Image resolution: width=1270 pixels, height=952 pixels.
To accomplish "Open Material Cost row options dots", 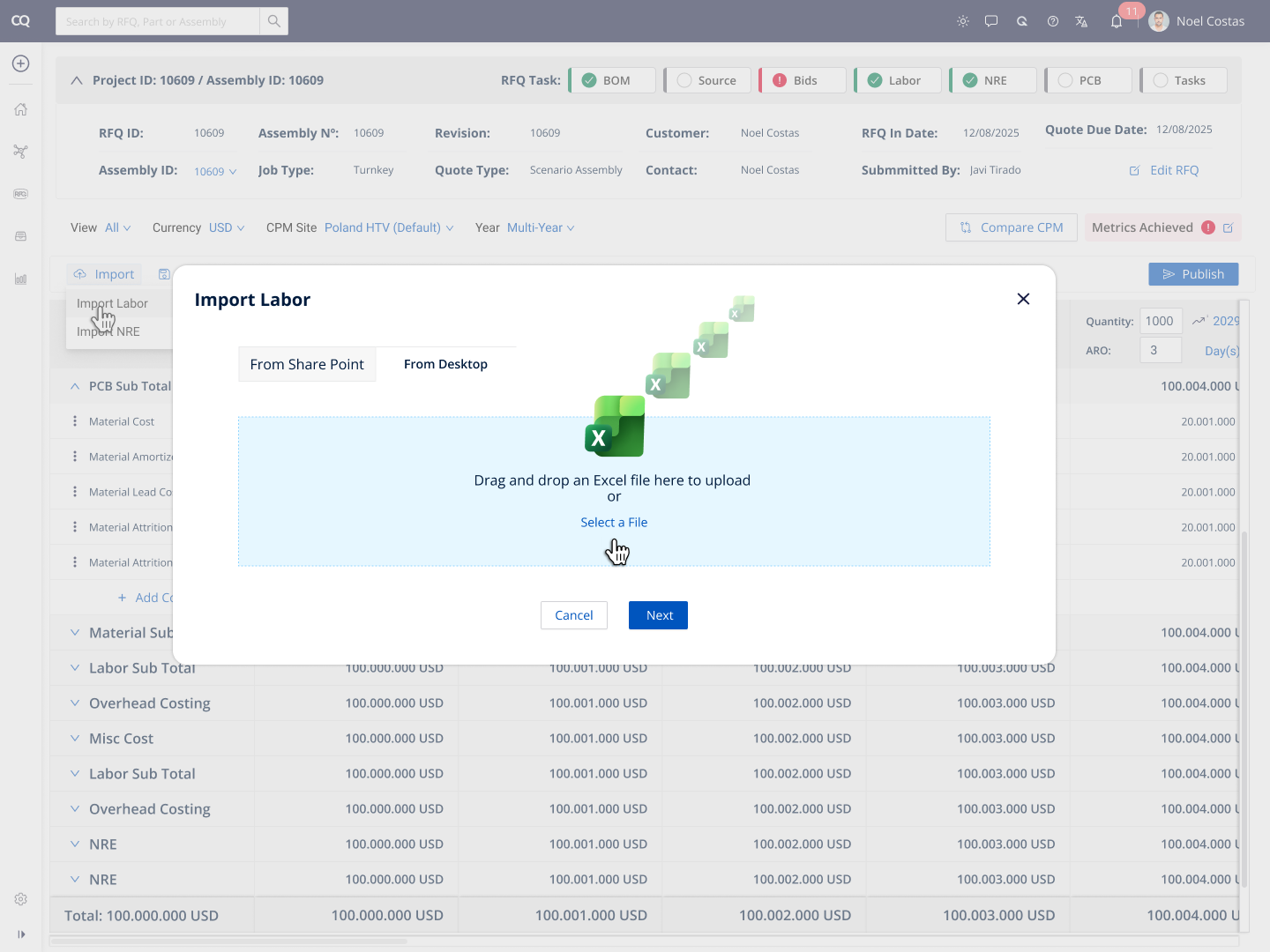I will pyautogui.click(x=75, y=421).
